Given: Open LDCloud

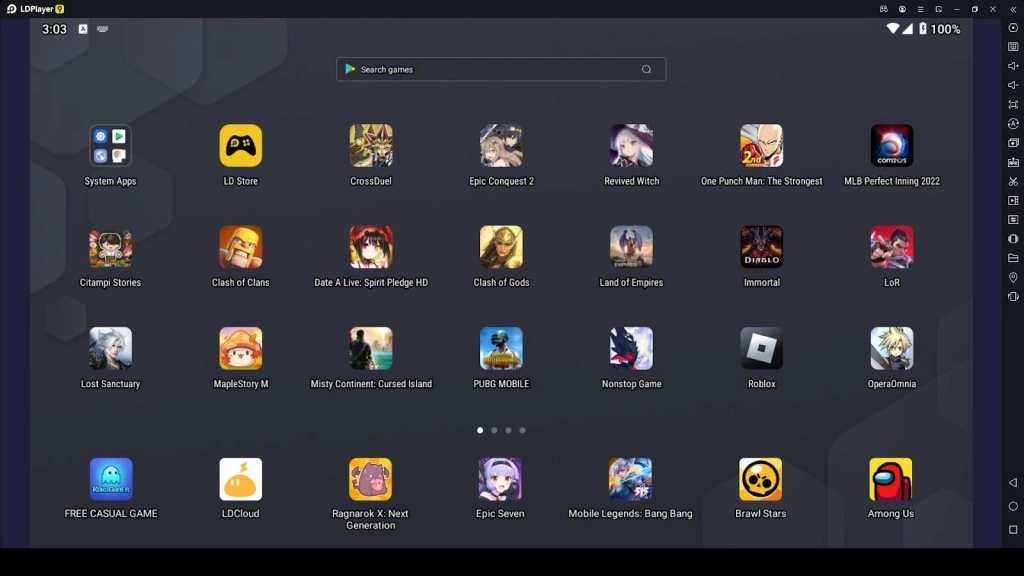Looking at the screenshot, I should (240, 478).
